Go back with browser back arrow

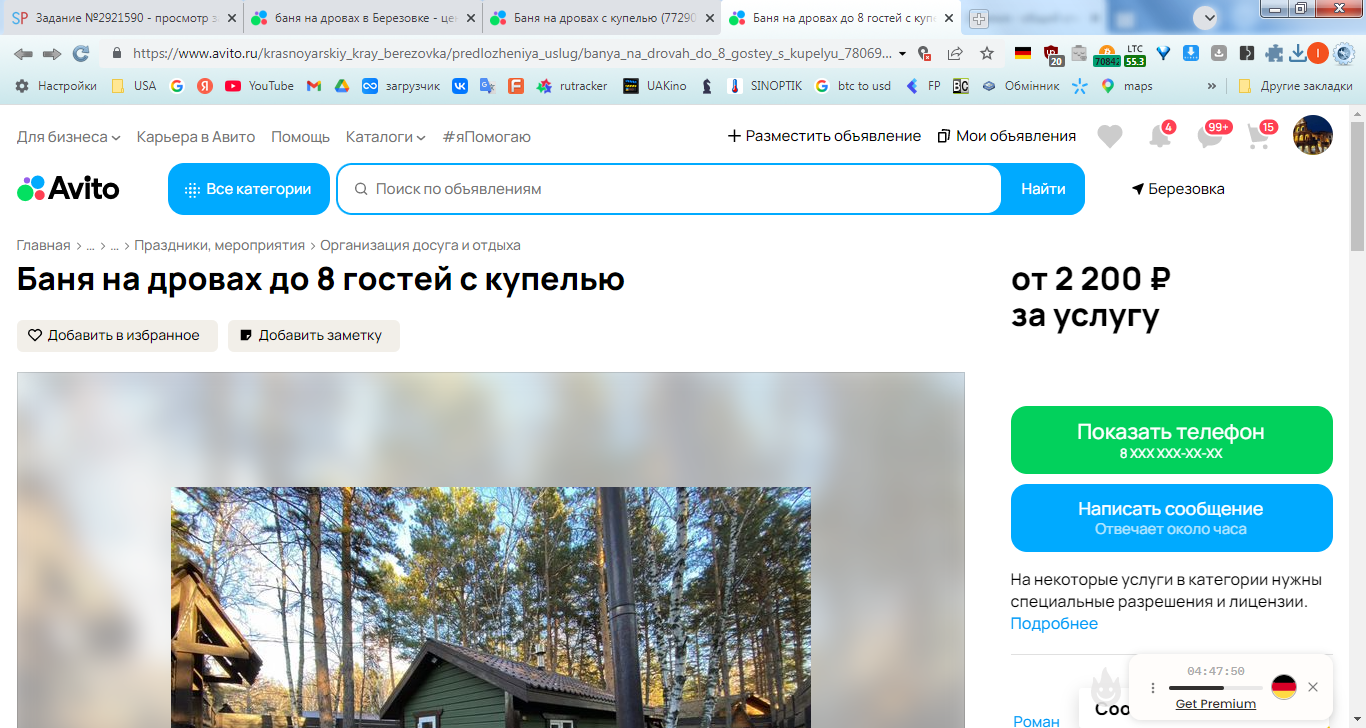point(23,53)
